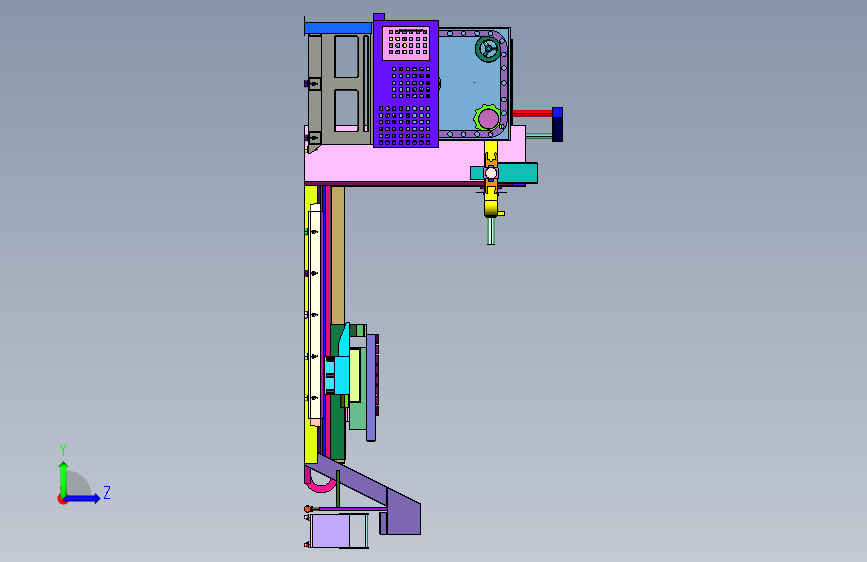Select the white round part on the teal block
The width and height of the screenshot is (867, 562).
[x=490, y=173]
